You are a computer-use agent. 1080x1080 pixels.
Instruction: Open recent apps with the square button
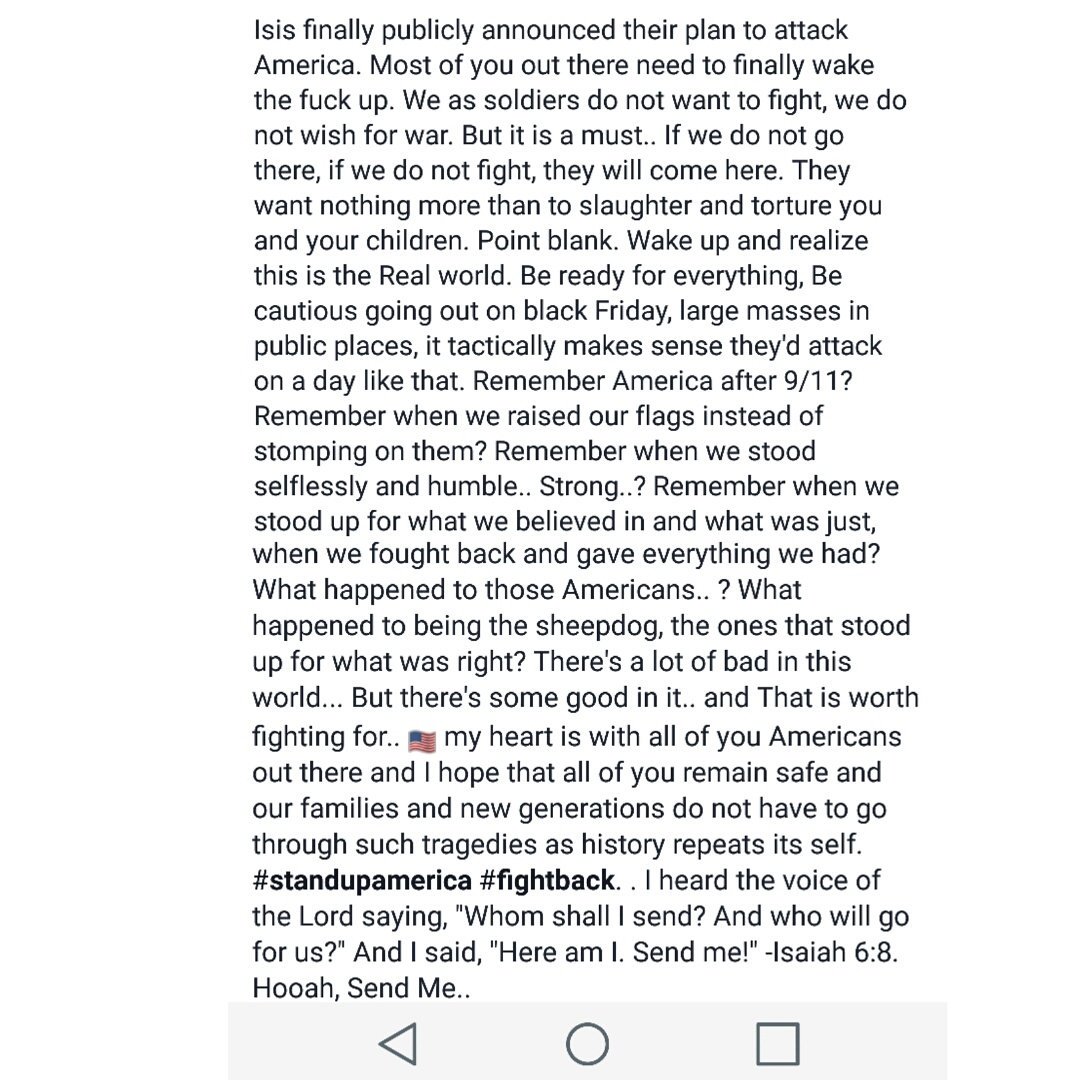pos(778,1043)
